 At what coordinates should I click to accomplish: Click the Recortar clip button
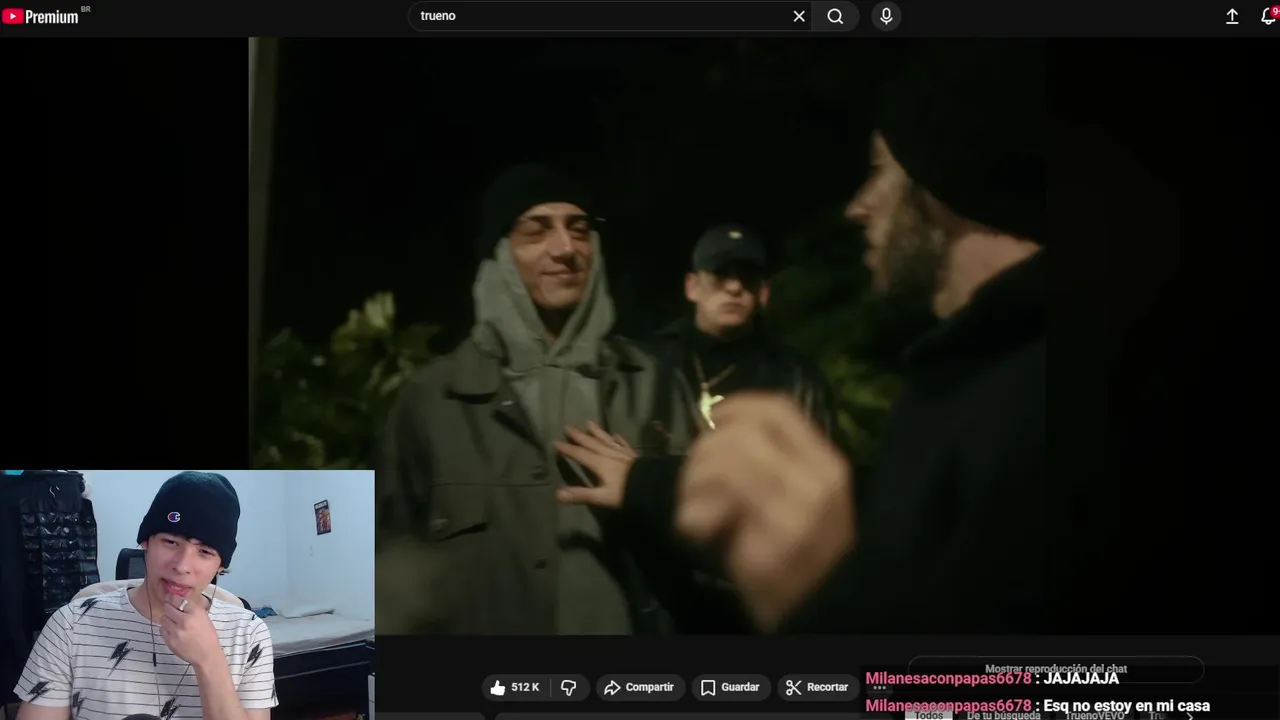click(817, 687)
